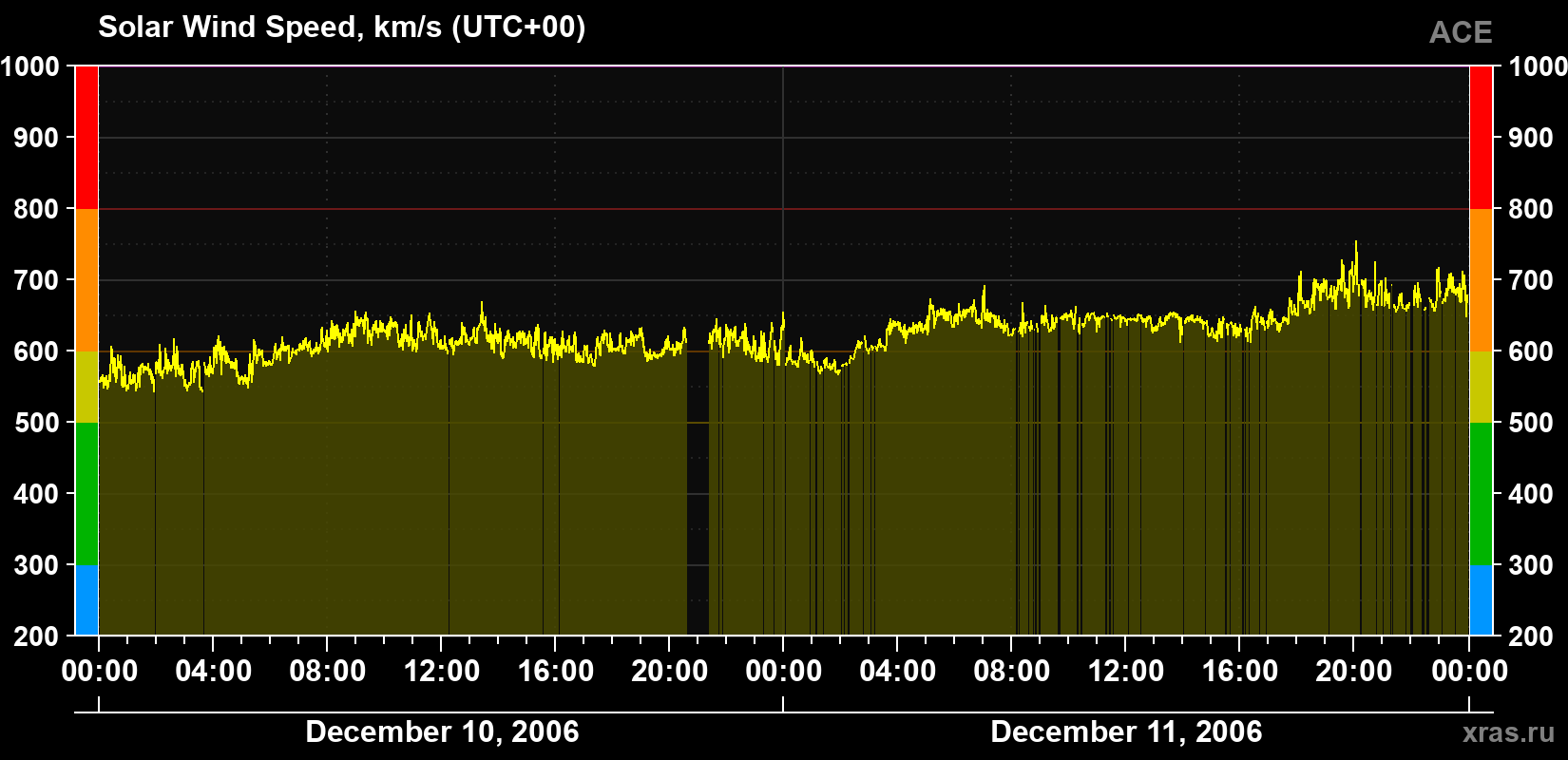Click the red band on left speed scale
Viewport: 1568px width, 760px height.
pos(86,138)
